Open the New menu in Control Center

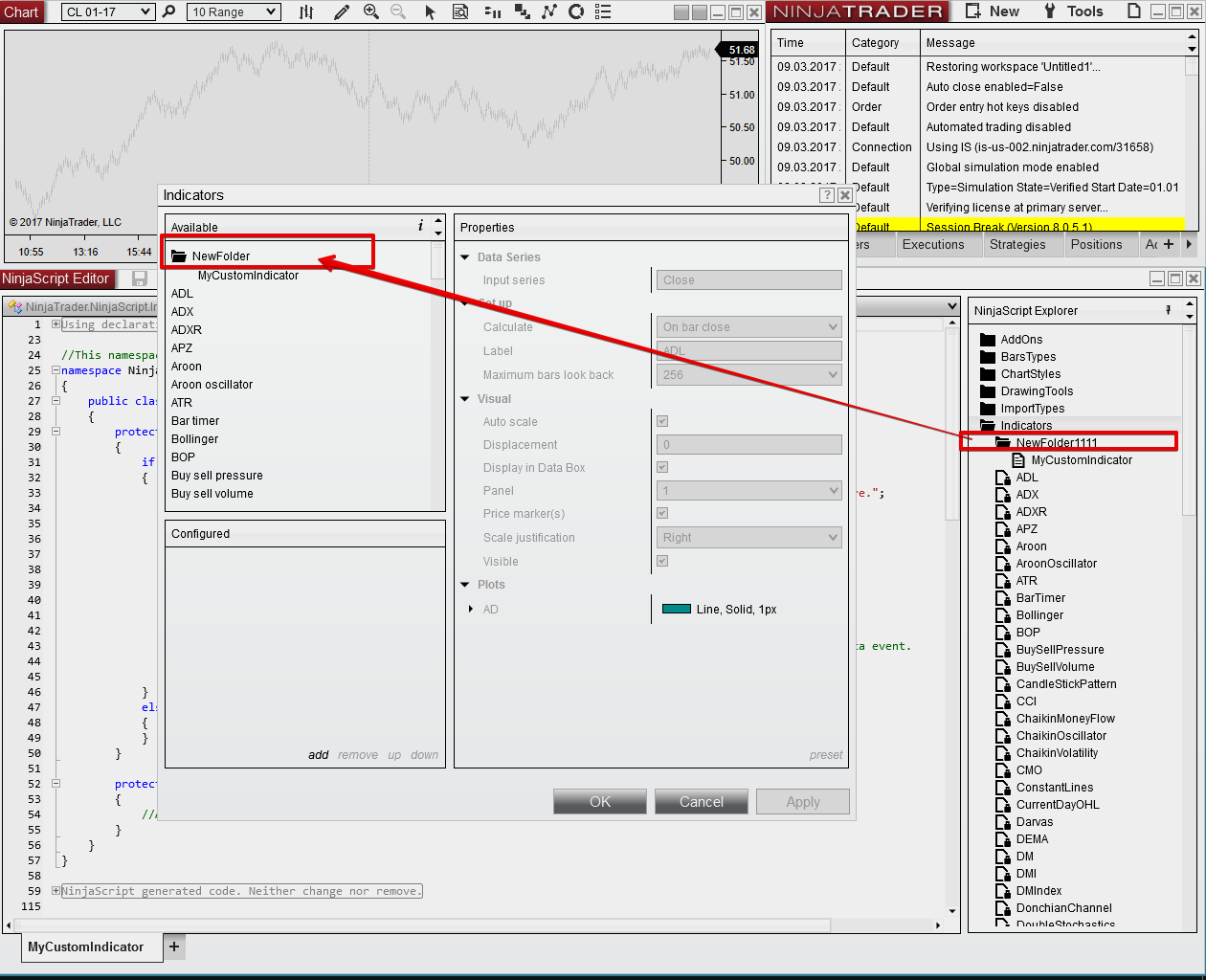[x=993, y=11]
